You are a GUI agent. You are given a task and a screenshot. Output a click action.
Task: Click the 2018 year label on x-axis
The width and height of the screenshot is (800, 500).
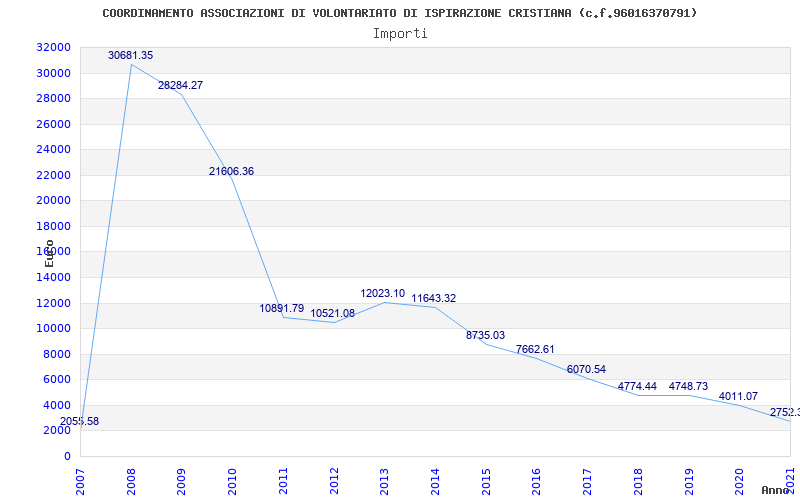coord(638,481)
